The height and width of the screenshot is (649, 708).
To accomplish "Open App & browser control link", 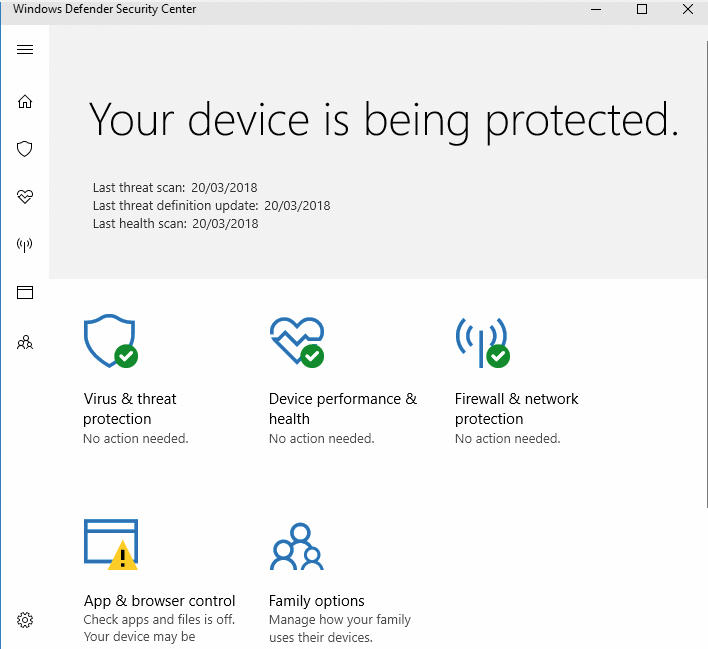I will [x=159, y=601].
